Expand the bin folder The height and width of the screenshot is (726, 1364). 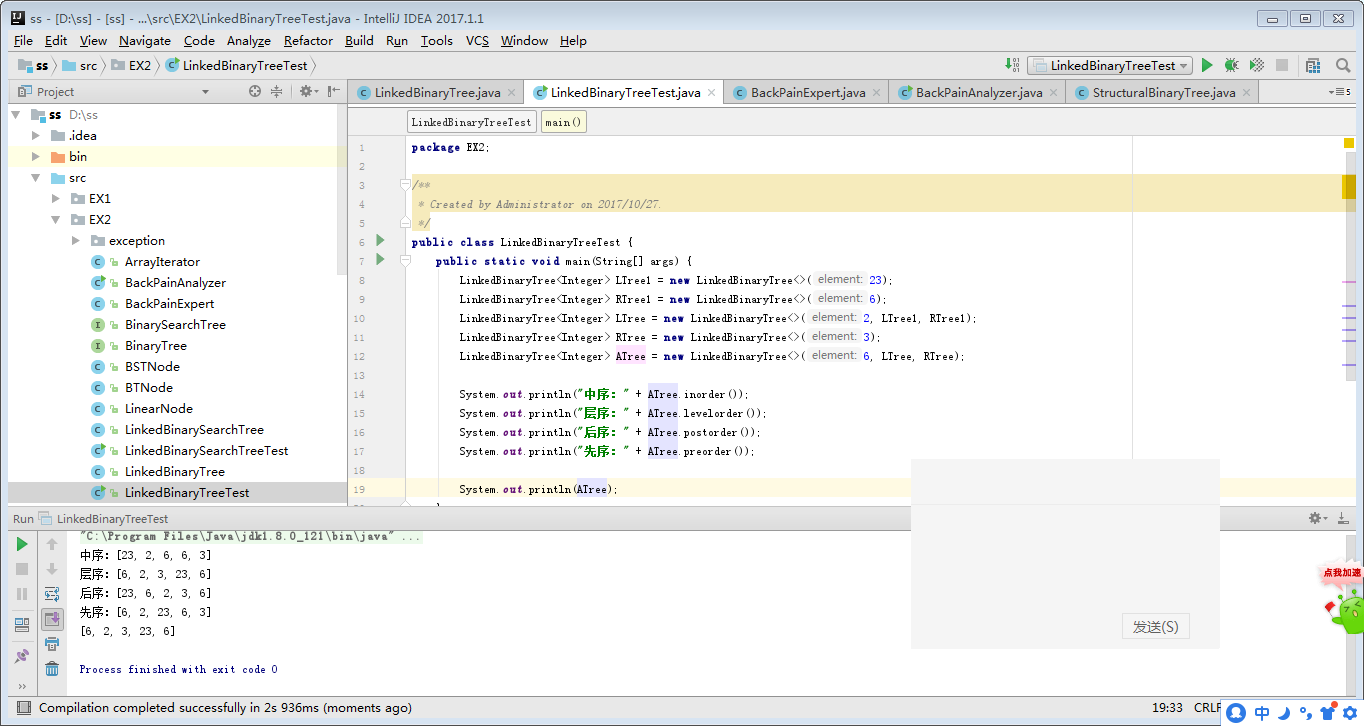[x=36, y=156]
